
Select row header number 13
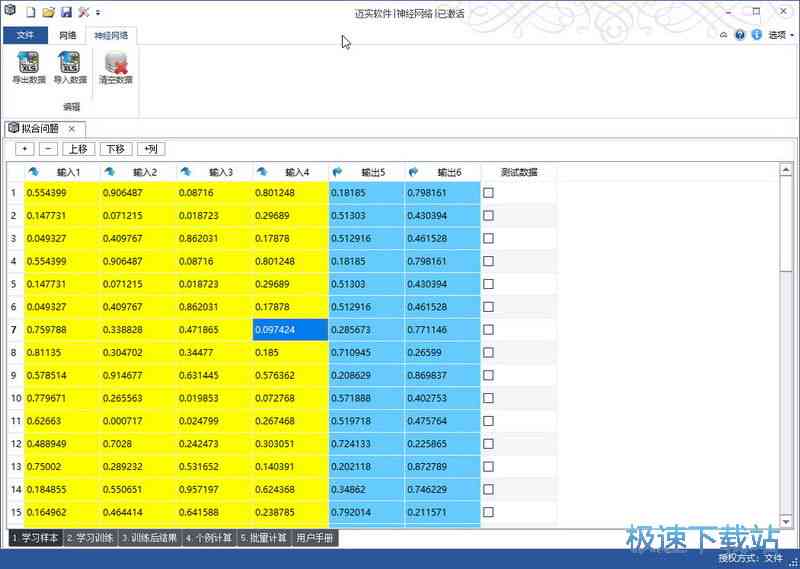[16, 466]
